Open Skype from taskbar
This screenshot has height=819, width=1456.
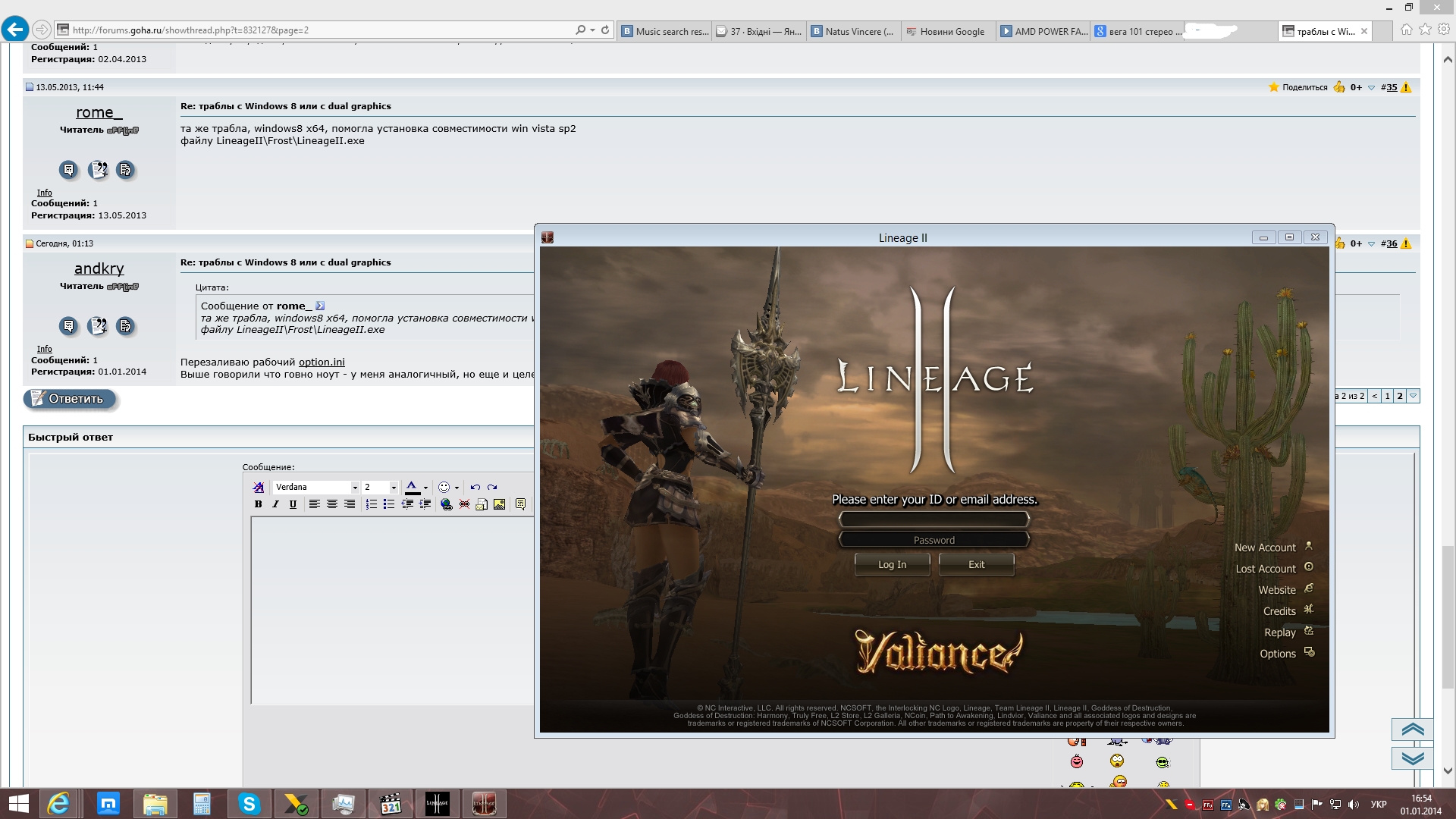point(249,804)
